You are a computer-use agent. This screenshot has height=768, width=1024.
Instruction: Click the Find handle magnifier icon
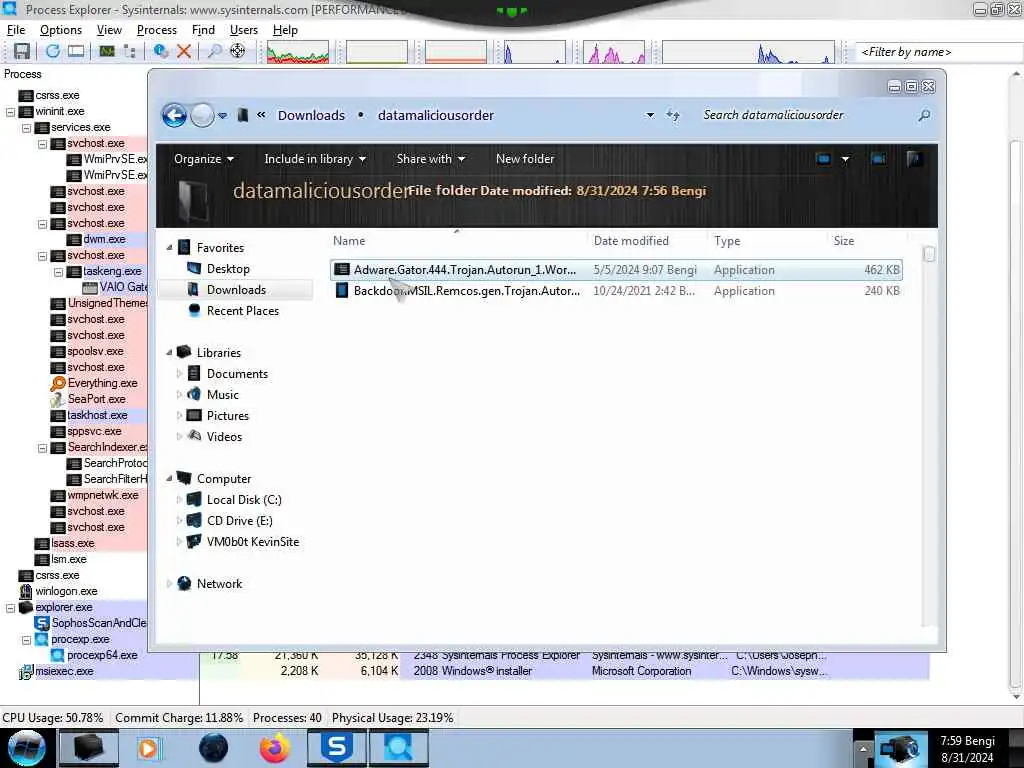(214, 51)
